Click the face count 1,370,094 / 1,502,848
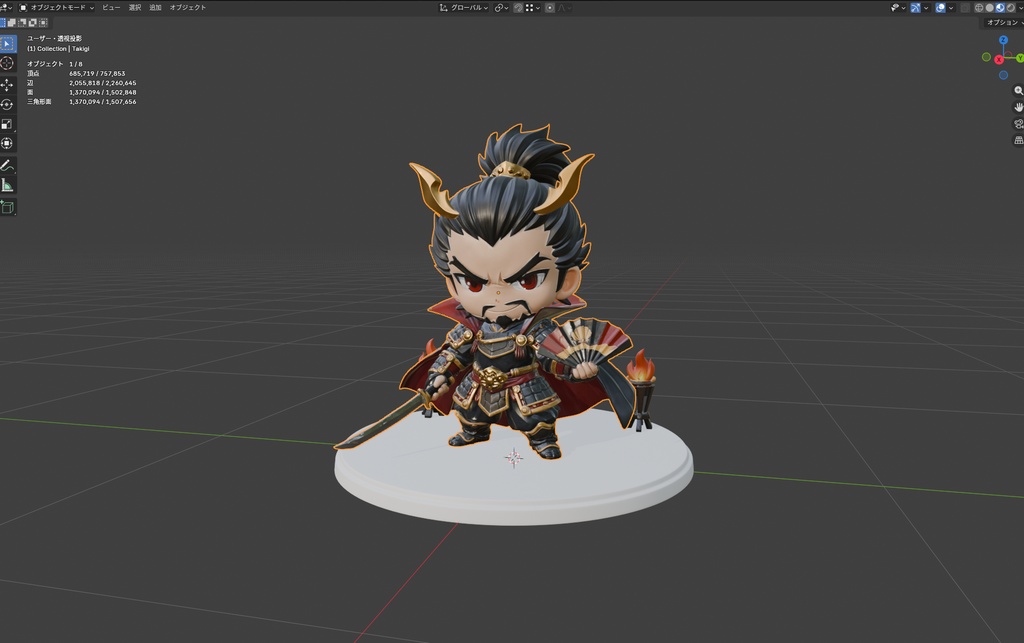This screenshot has height=643, width=1024. pos(103,93)
